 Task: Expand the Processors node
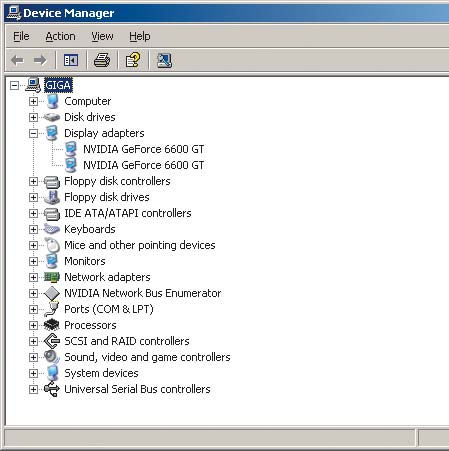point(33,326)
